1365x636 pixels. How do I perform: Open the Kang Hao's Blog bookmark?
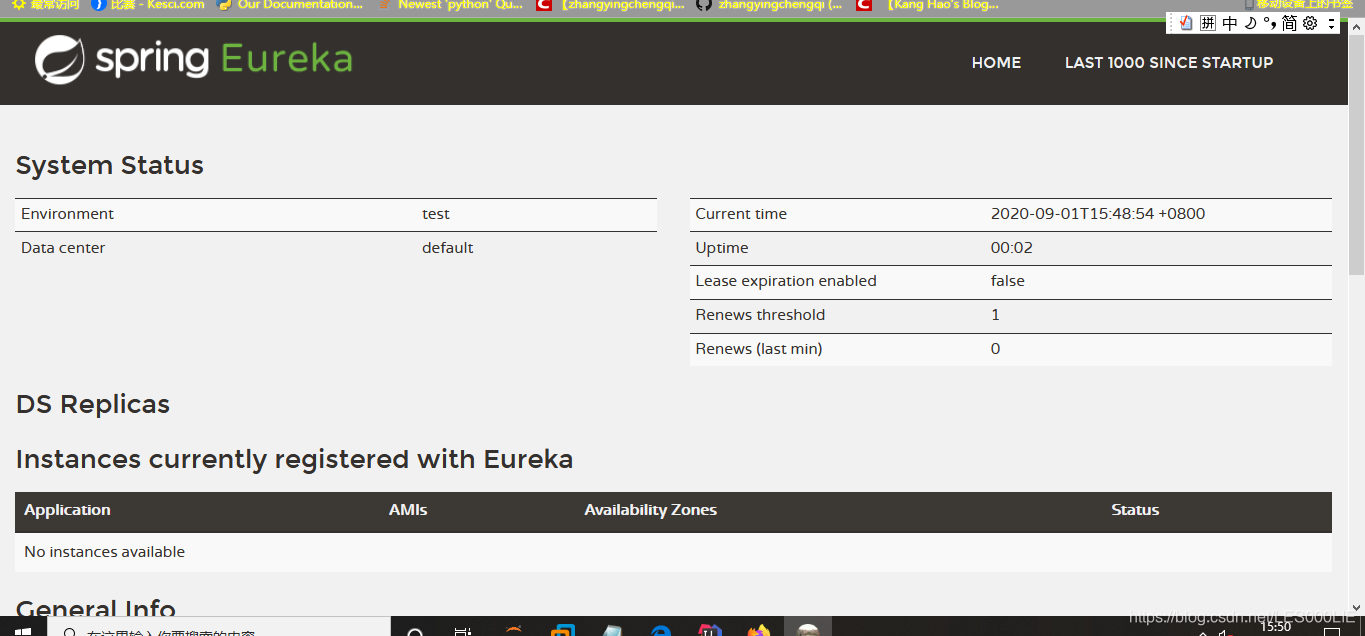coord(928,5)
